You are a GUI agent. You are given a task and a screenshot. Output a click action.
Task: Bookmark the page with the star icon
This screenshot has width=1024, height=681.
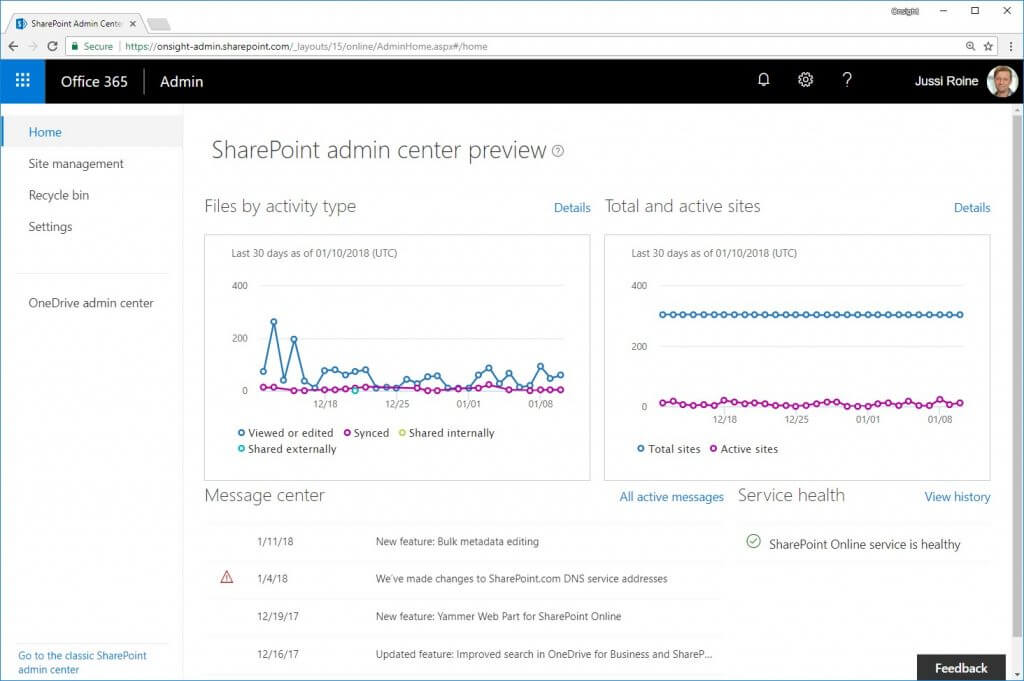(x=987, y=46)
